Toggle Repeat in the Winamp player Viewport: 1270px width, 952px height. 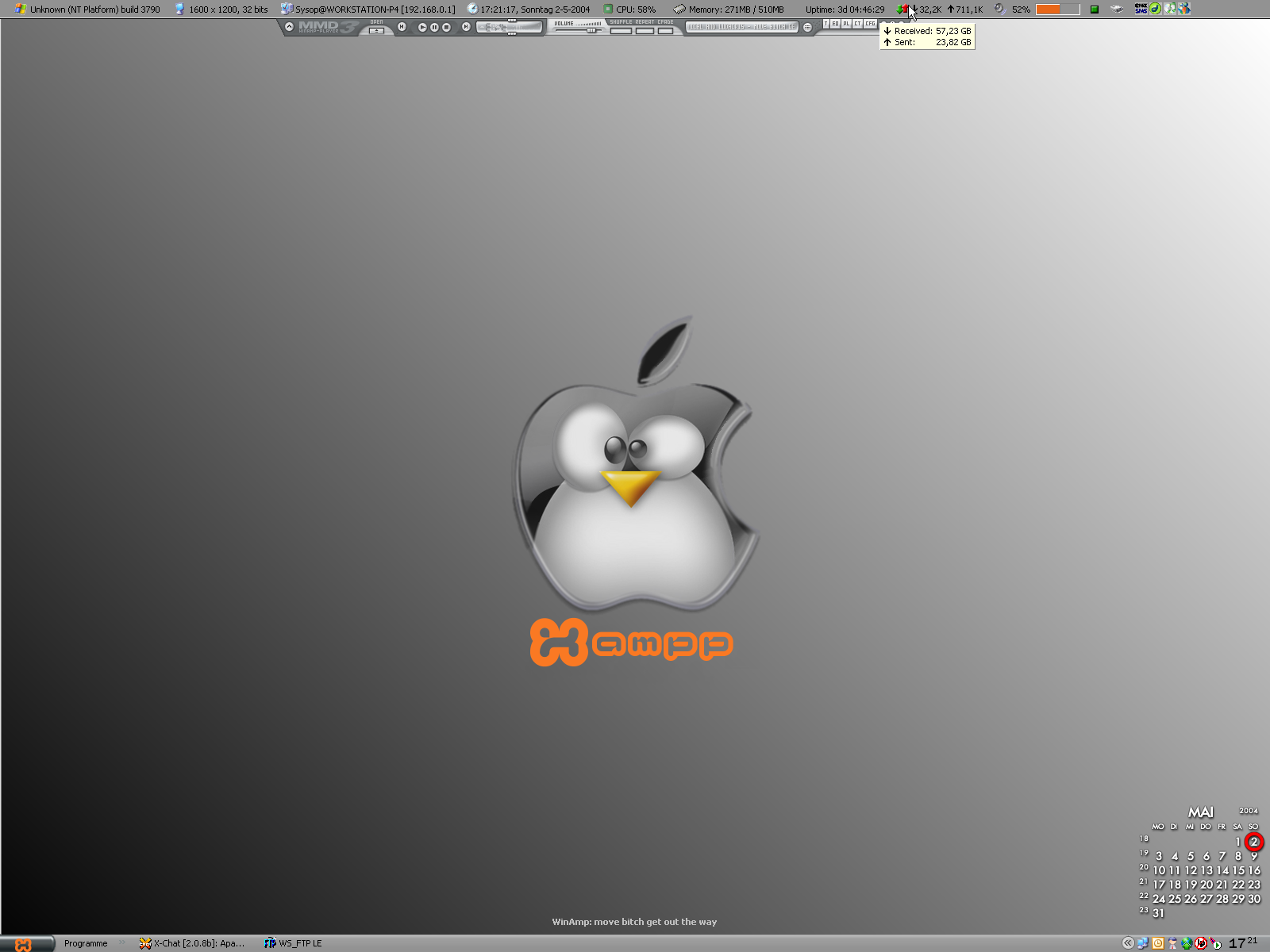point(645,31)
